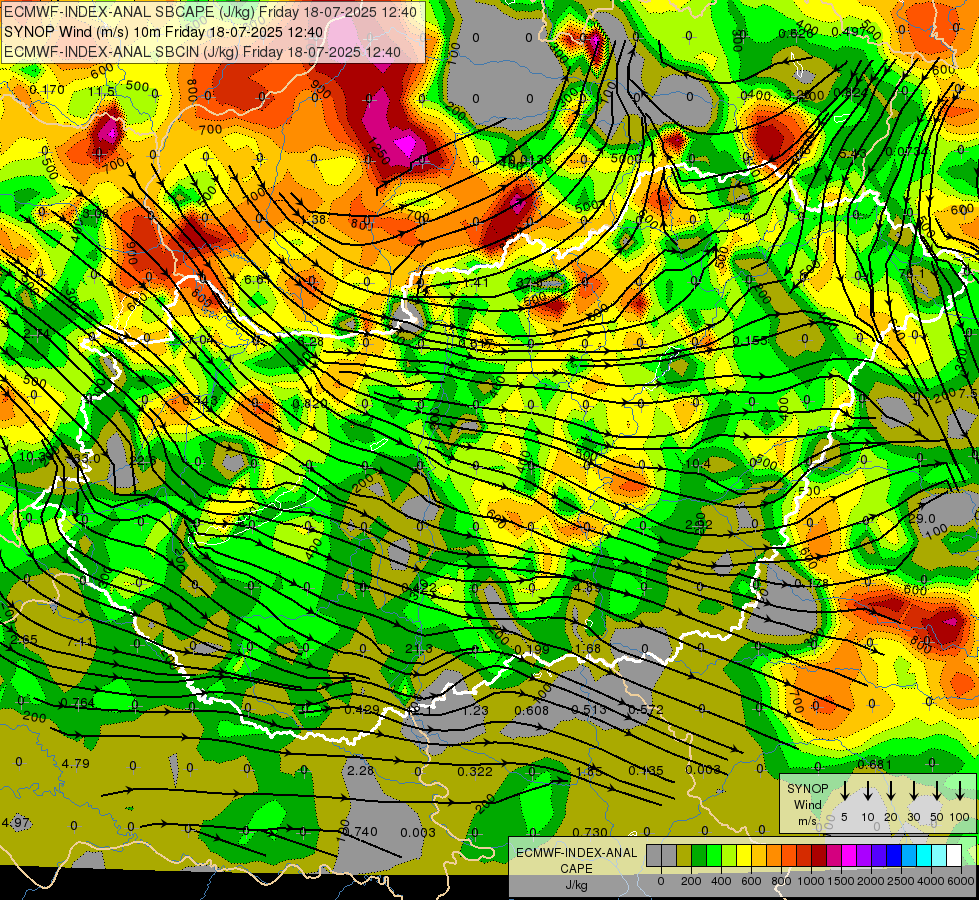Click the '10.4' station value on map

[697, 463]
